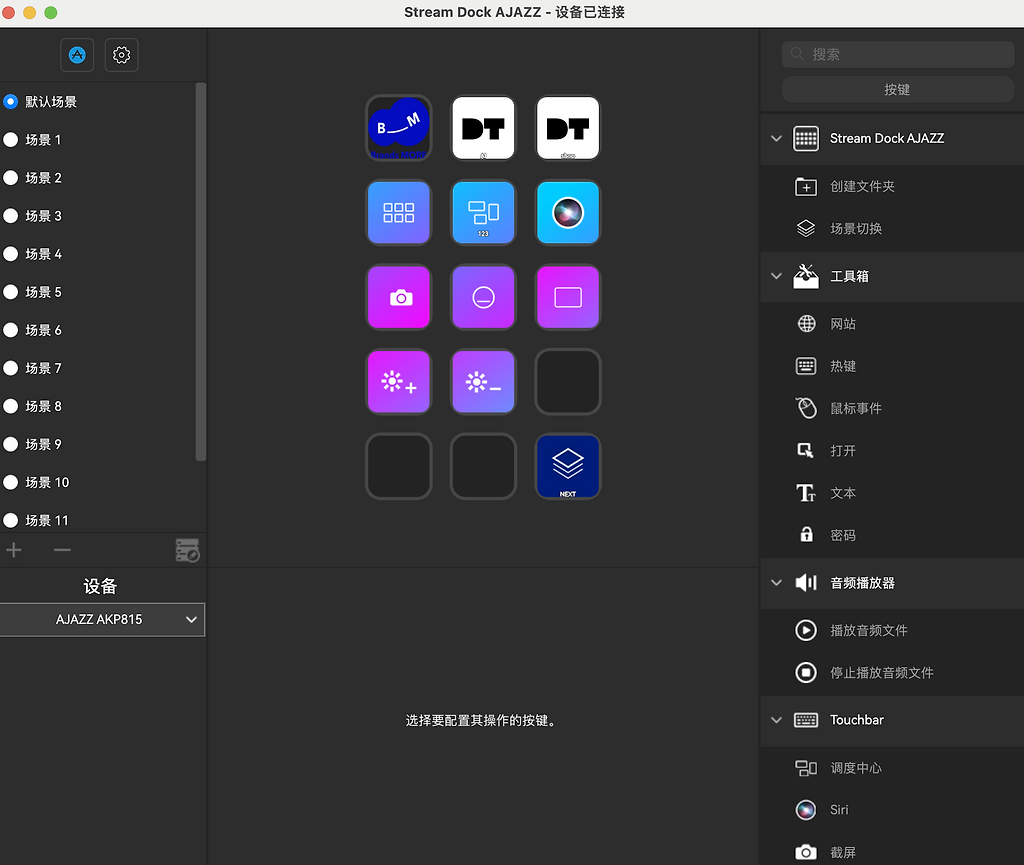Select the B_M blue cloud key
Image resolution: width=1024 pixels, height=865 pixels.
[x=398, y=128]
